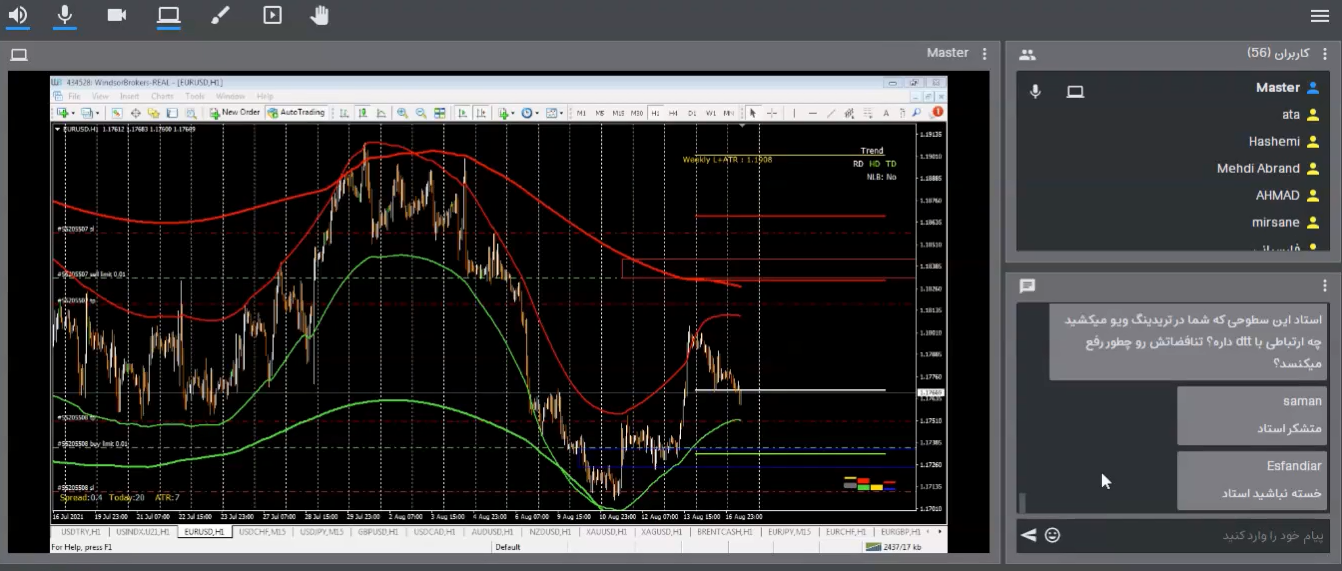This screenshot has width=1342, height=571.
Task: Open users panel options menu
Action: coord(1325,54)
